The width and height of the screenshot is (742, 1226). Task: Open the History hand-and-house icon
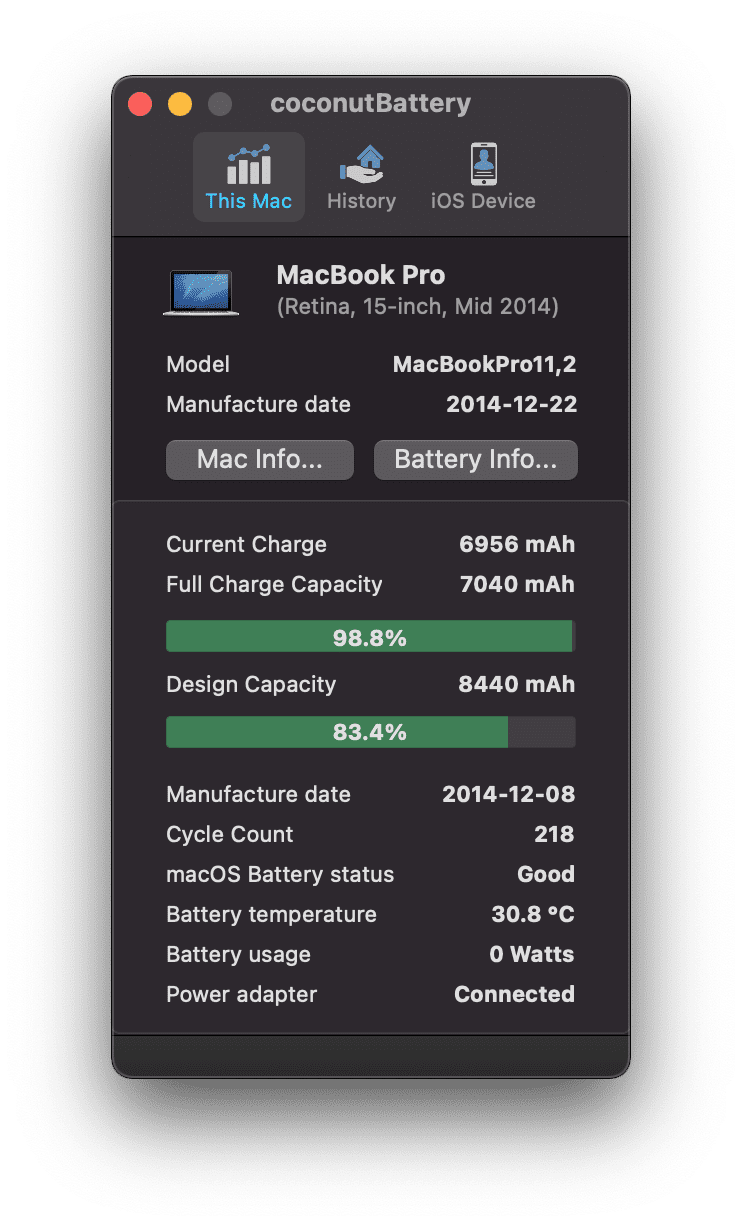click(361, 164)
